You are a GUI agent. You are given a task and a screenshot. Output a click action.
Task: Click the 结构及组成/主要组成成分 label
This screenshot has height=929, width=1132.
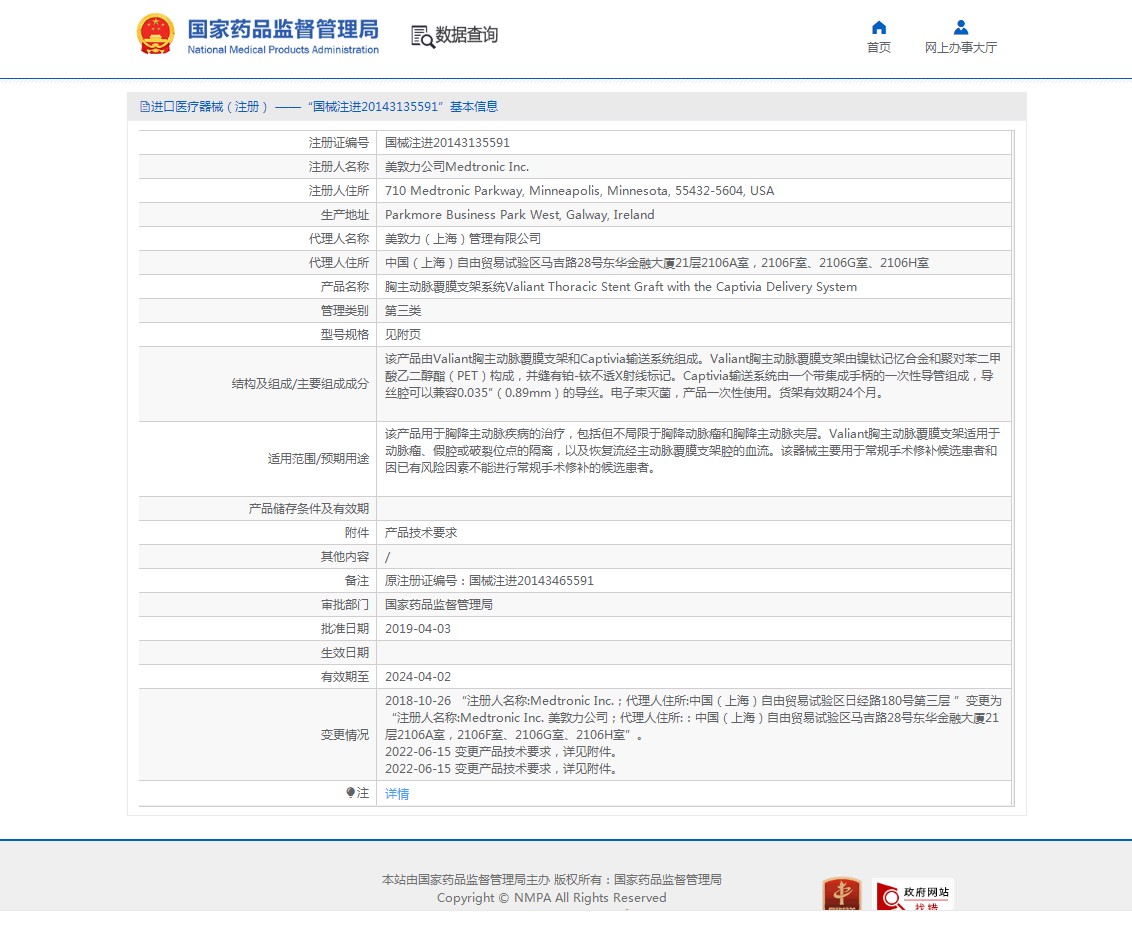pos(300,384)
